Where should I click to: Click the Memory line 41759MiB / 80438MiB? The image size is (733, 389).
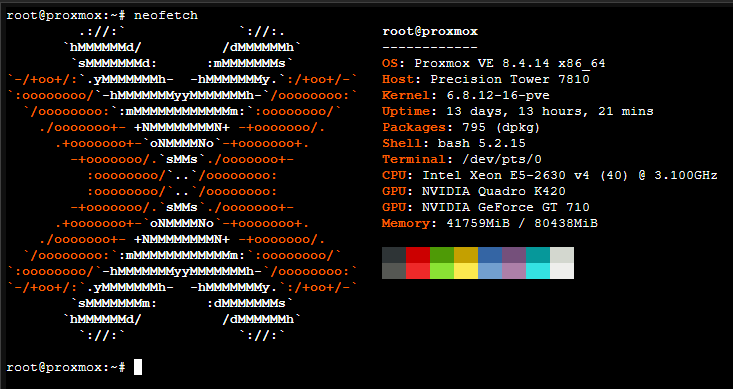(x=490, y=223)
